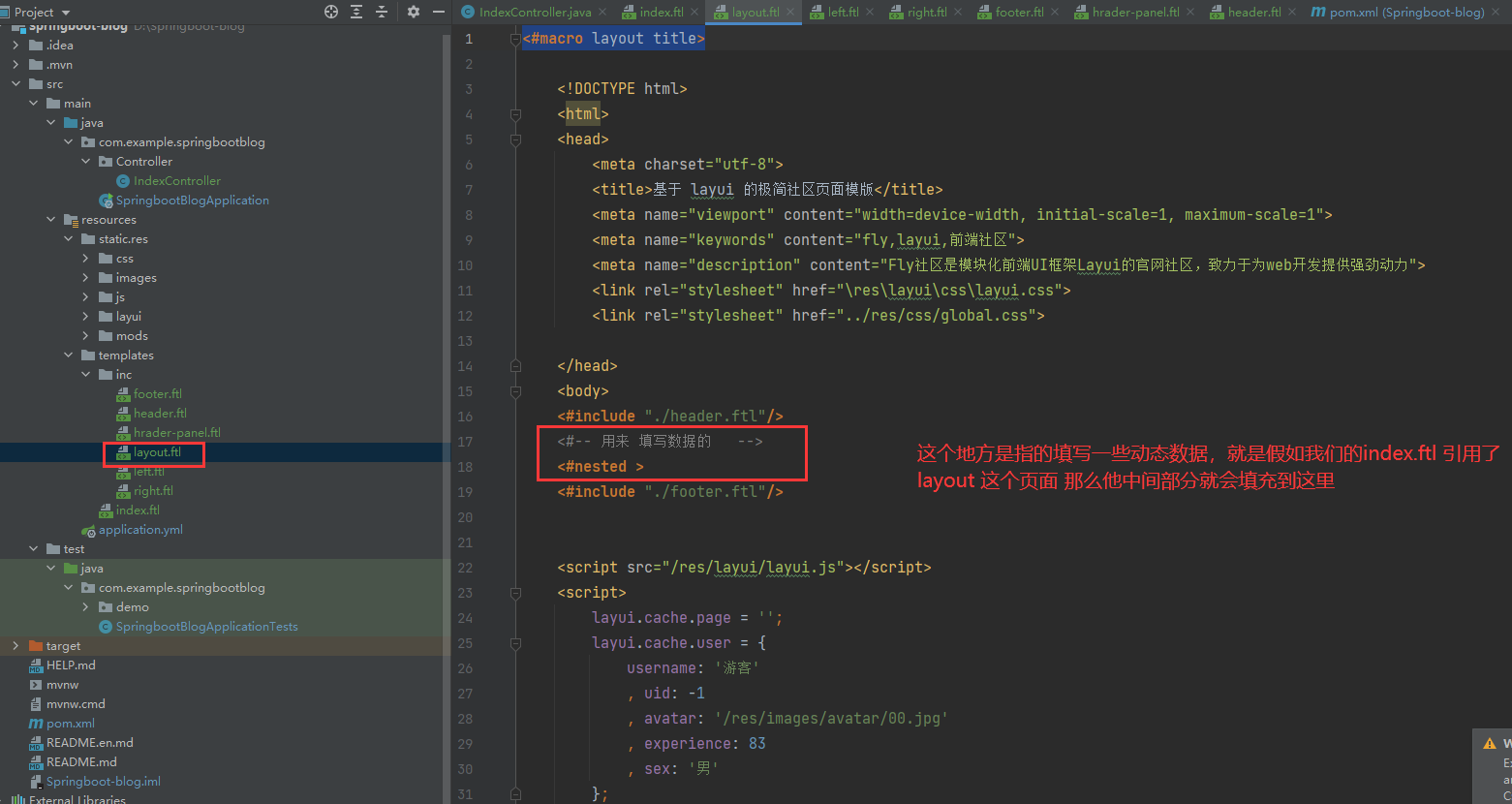Screen dimensions: 1512x804
Task: Expand External Libraries node
Action: [x=2, y=800]
